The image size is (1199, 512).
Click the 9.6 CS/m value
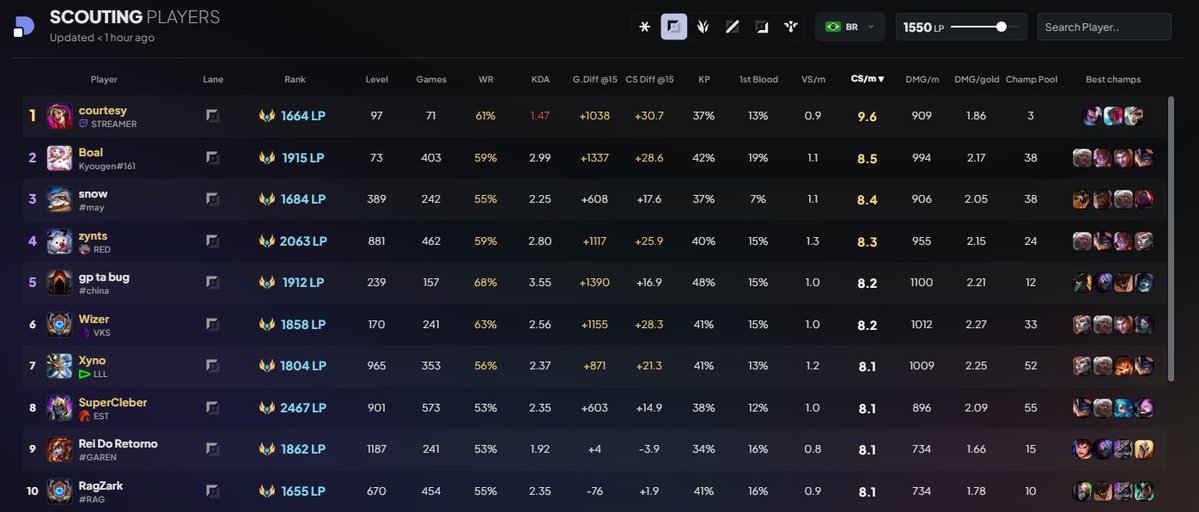point(867,117)
